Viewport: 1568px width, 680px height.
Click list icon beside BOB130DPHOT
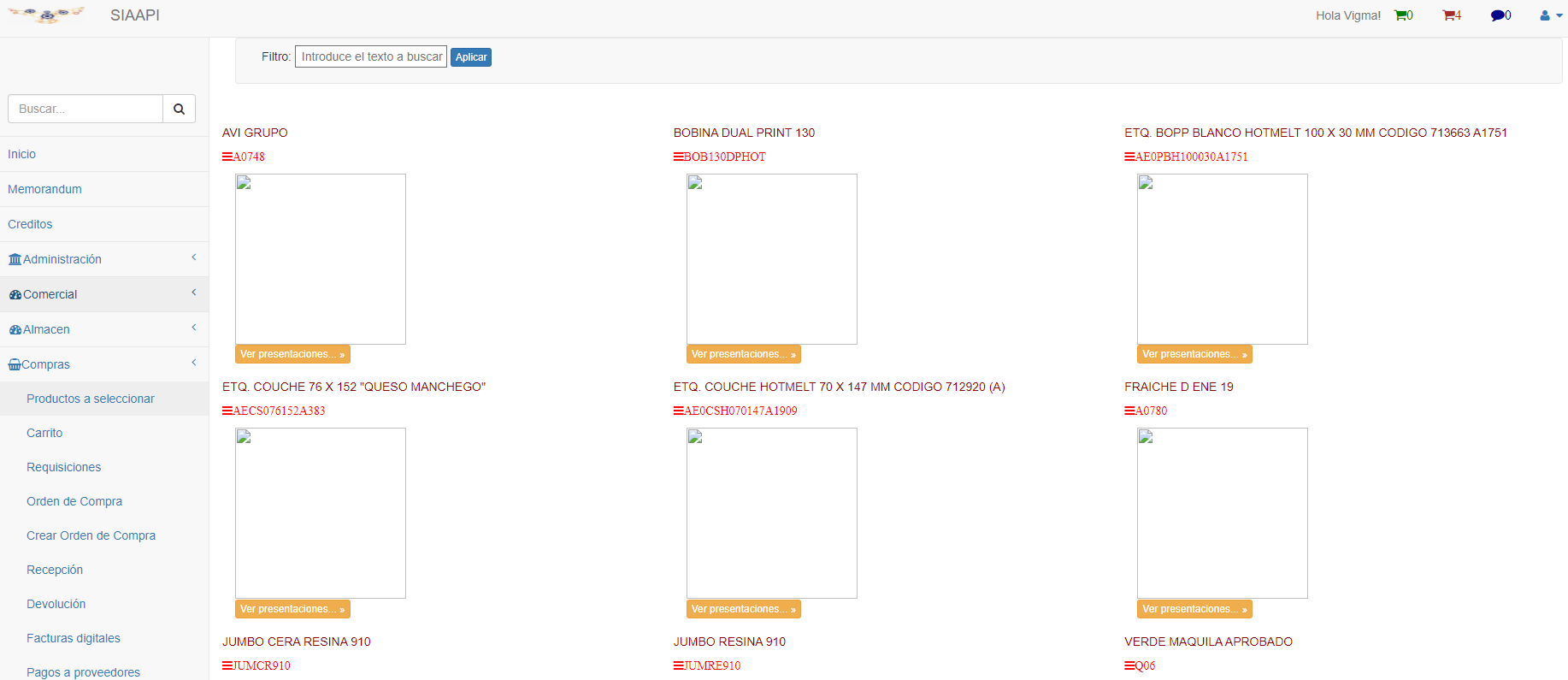coord(678,157)
